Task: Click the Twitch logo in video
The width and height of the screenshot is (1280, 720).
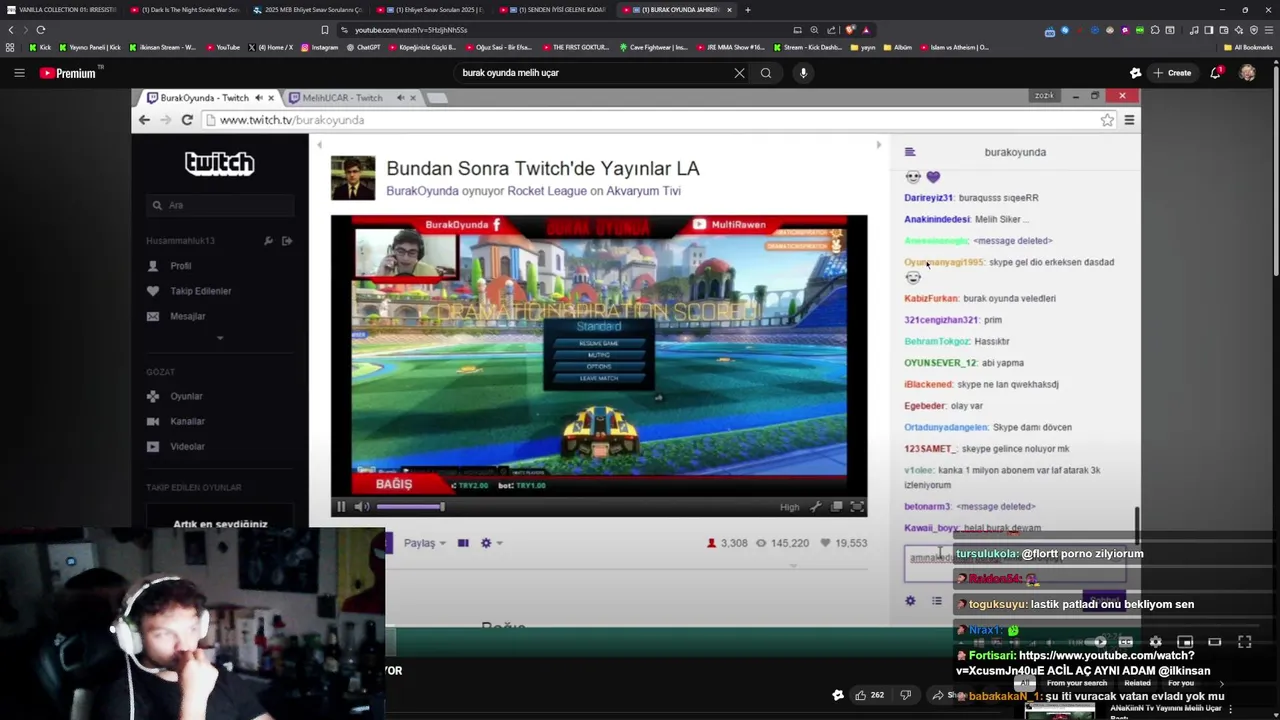Action: coord(219,163)
